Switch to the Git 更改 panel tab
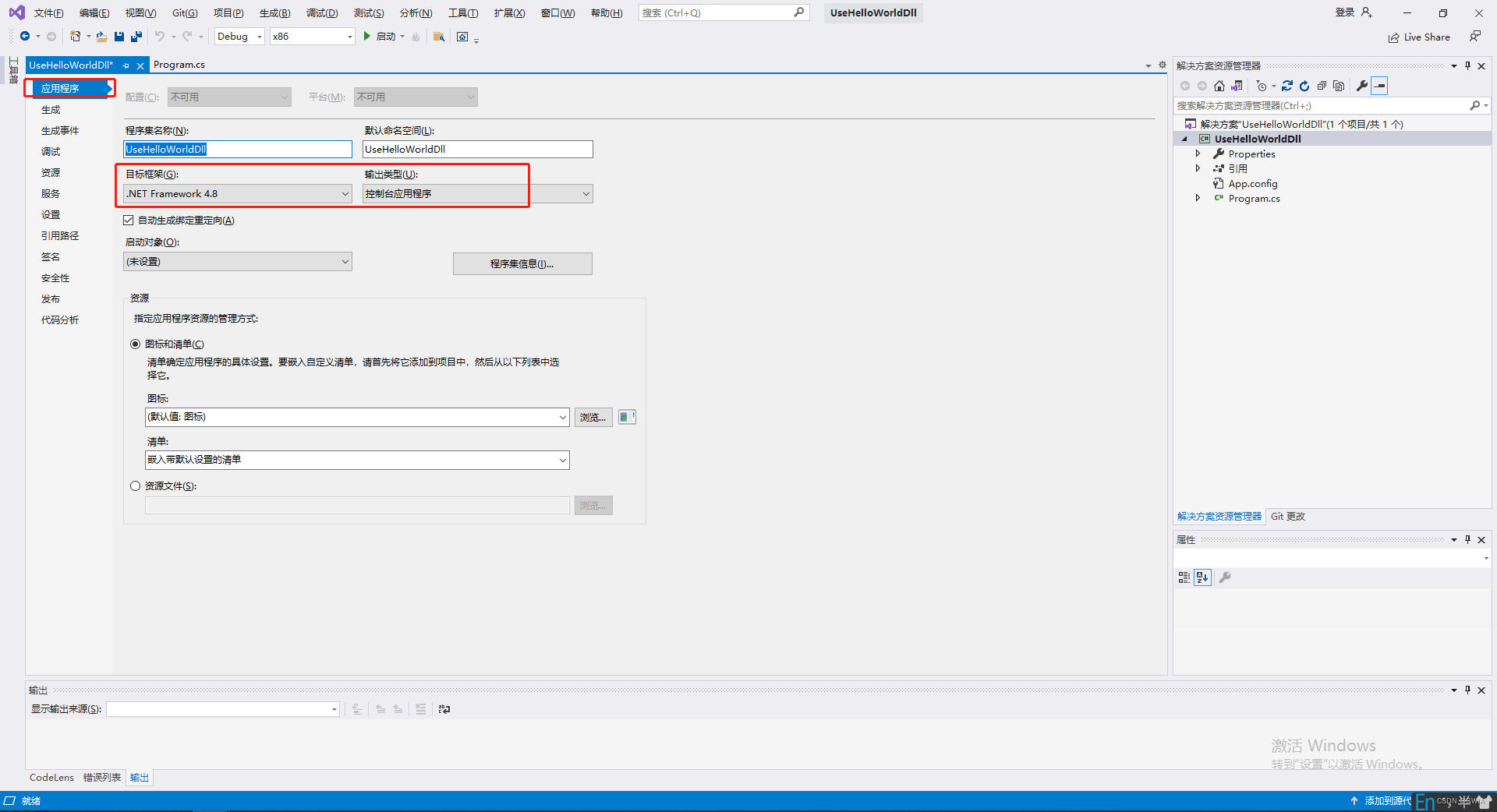Screen dimensions: 1497x812 [x=1288, y=517]
